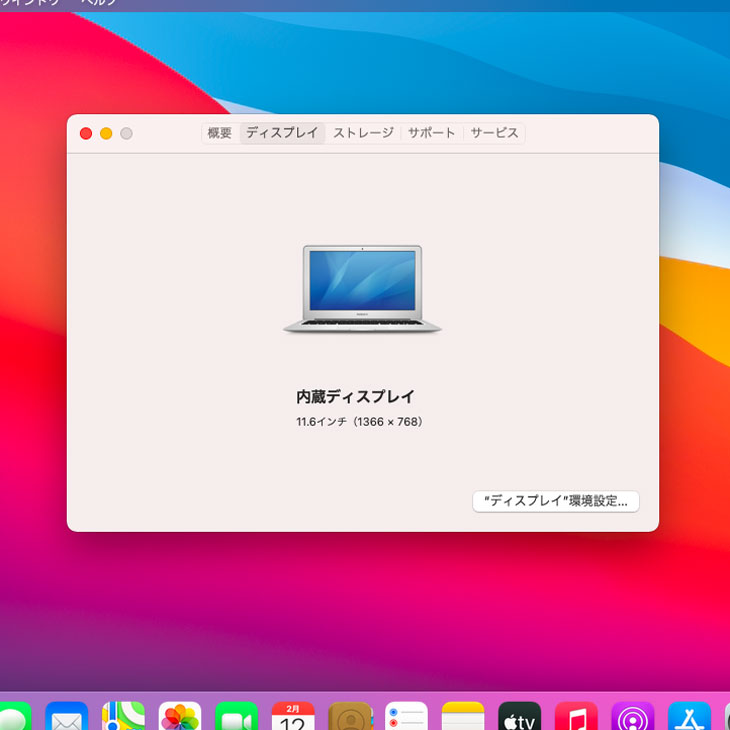The height and width of the screenshot is (730, 730).
Task: Show the サービス tab
Action: pos(494,133)
